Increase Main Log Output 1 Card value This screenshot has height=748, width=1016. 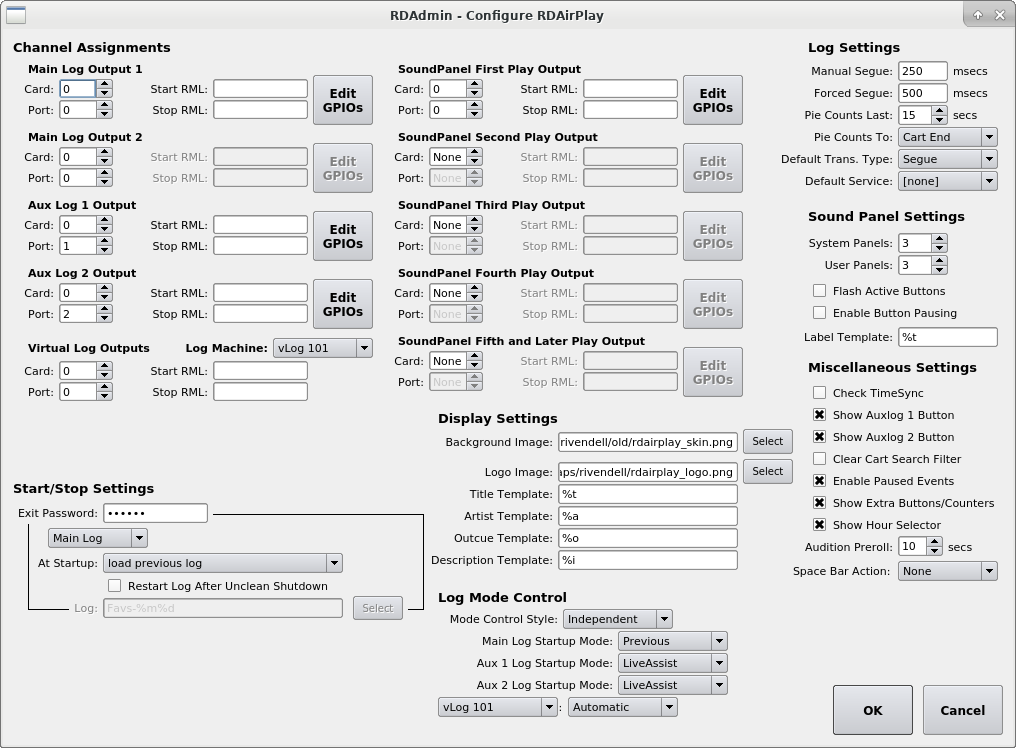(x=104, y=84)
